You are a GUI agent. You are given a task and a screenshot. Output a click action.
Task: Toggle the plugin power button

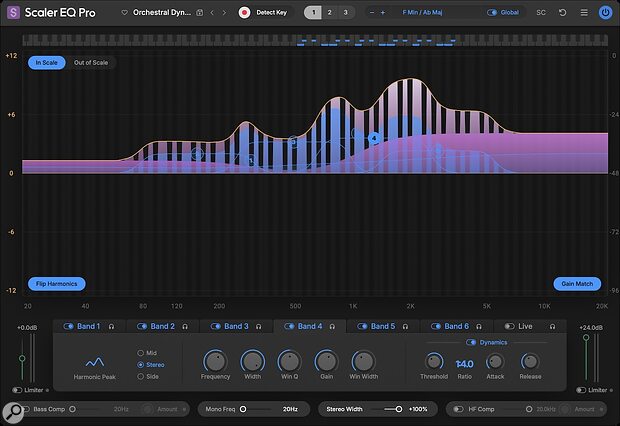point(605,13)
